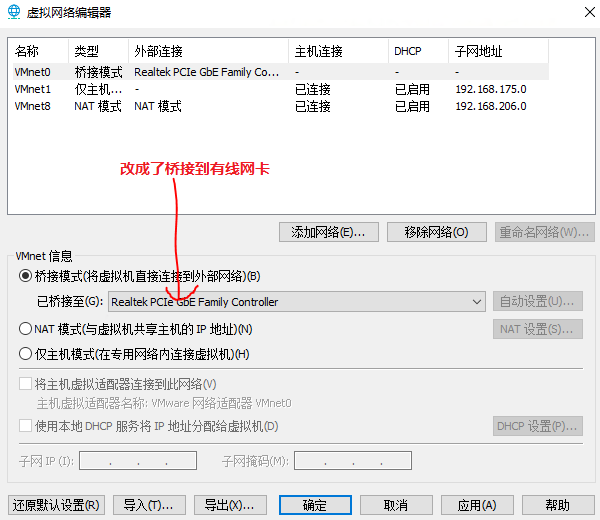Viewport: 600px width, 520px height.
Task: Click the 192.168.175.0 subnet cell
Action: tap(491, 89)
